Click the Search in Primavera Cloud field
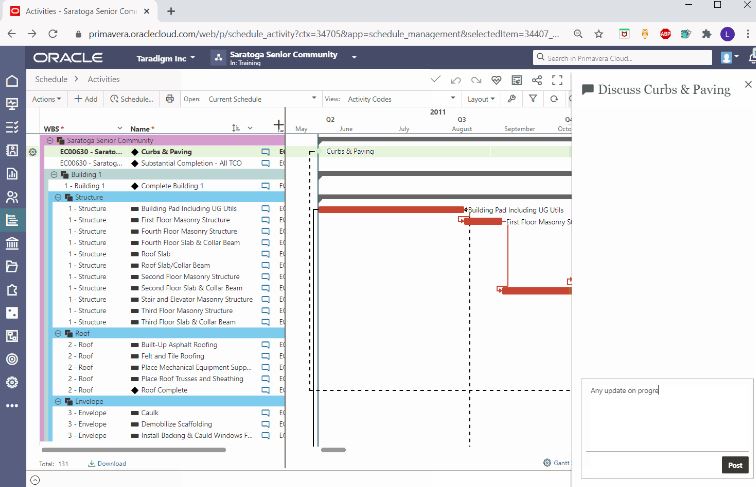 pos(622,58)
